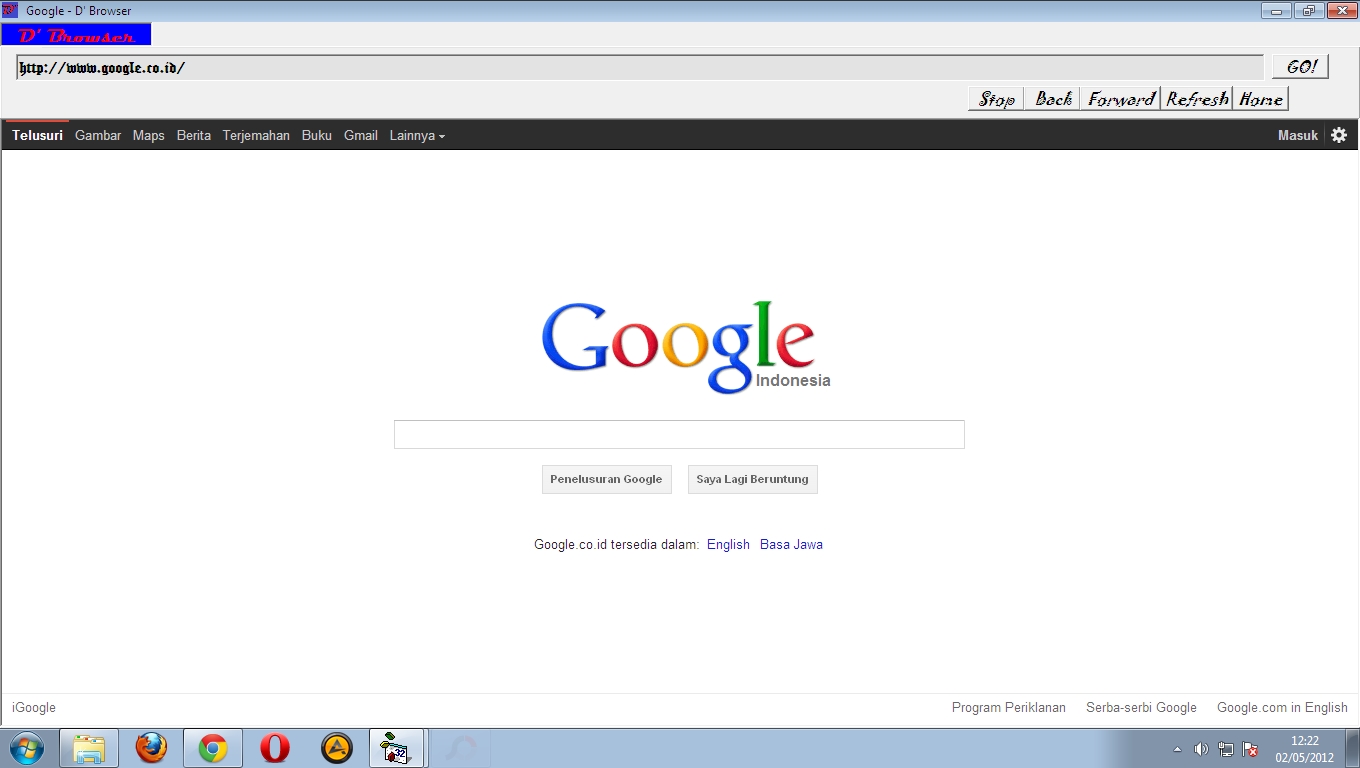Switch Google language to English

[728, 544]
